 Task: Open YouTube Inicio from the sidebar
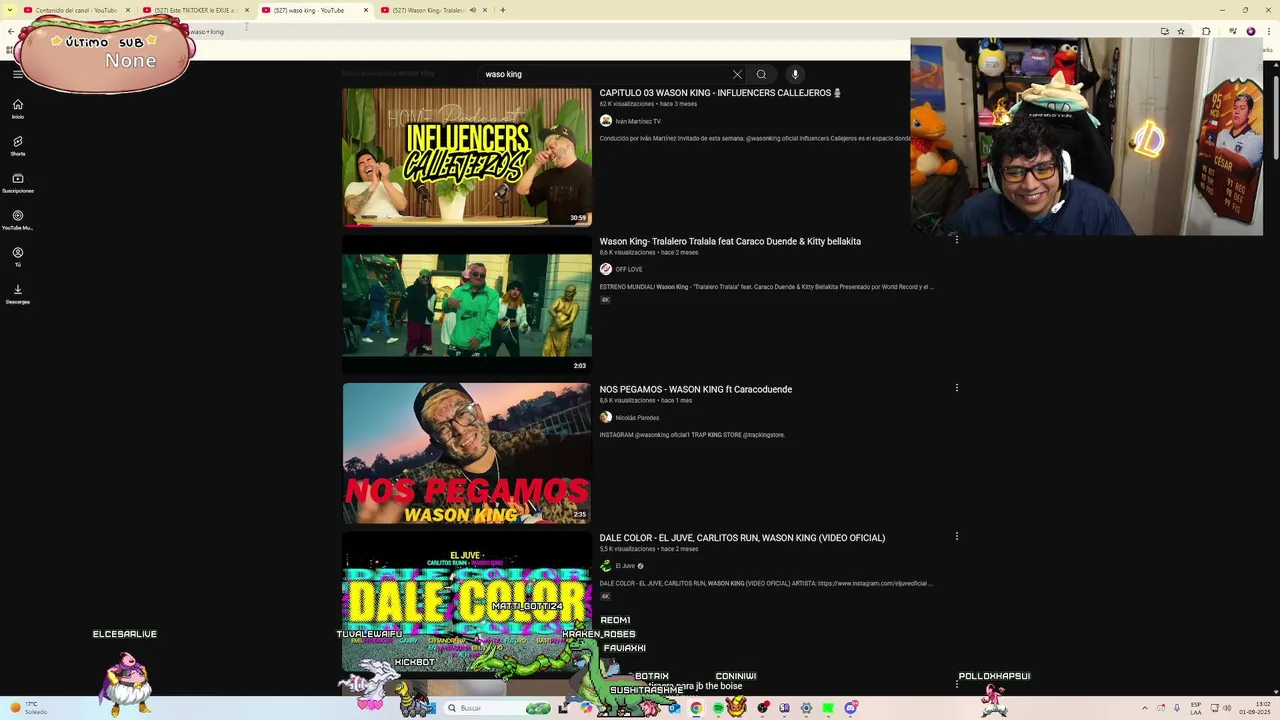click(x=17, y=109)
